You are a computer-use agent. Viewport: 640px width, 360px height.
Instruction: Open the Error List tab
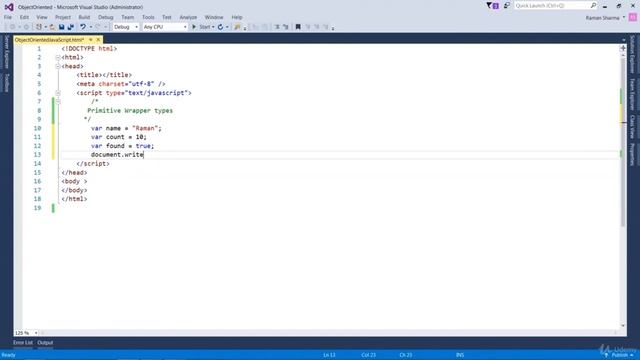click(22, 343)
